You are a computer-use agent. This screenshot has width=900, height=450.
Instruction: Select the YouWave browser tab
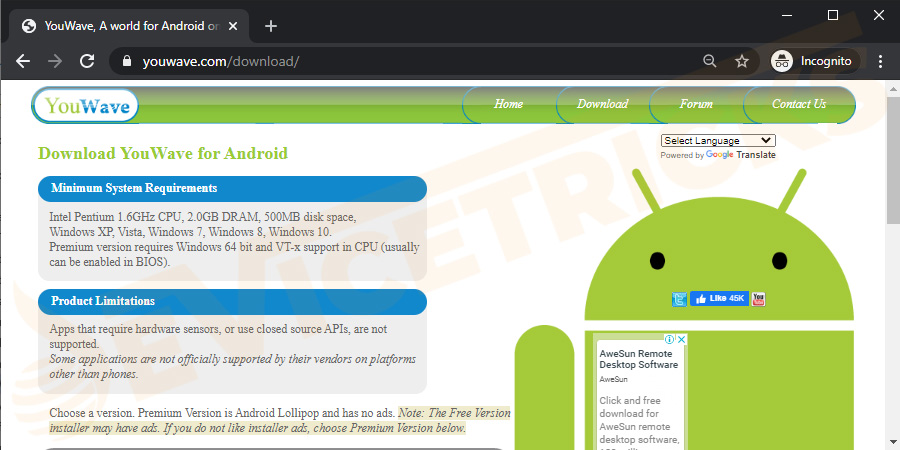(129, 26)
